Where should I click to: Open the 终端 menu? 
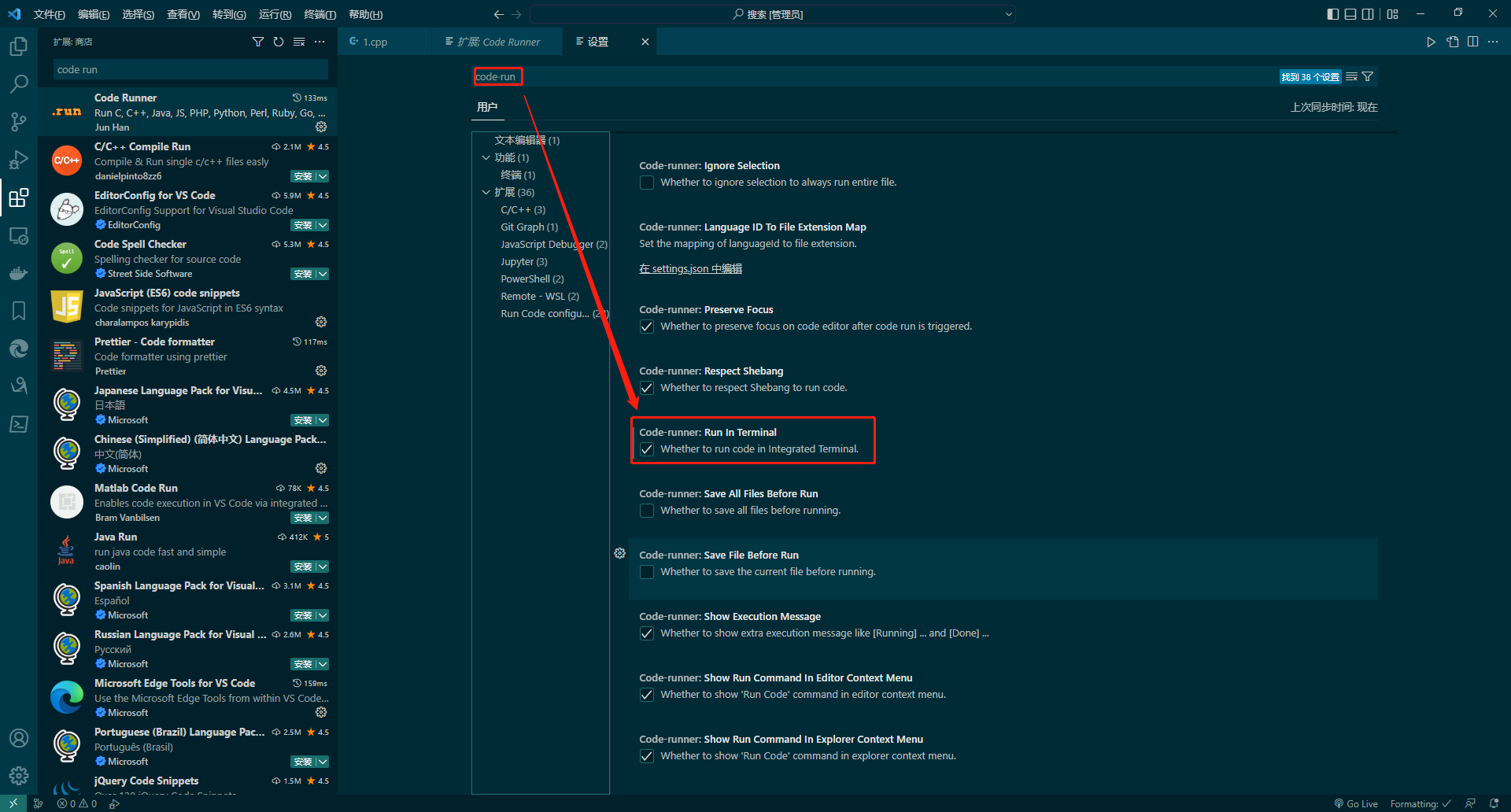(x=320, y=14)
